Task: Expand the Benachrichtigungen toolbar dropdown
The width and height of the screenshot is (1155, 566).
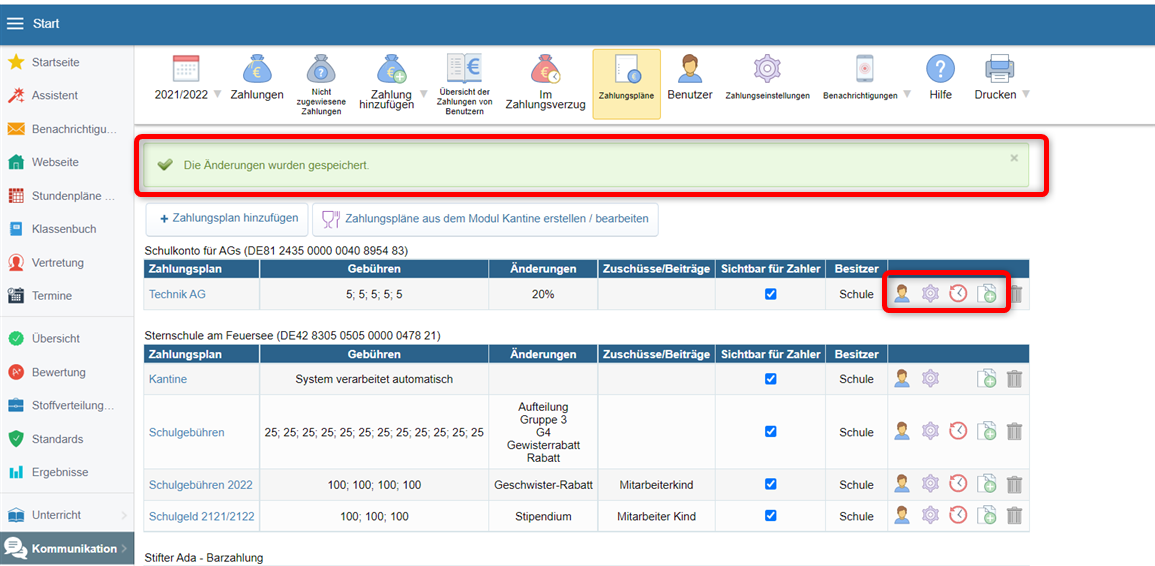Action: click(907, 96)
